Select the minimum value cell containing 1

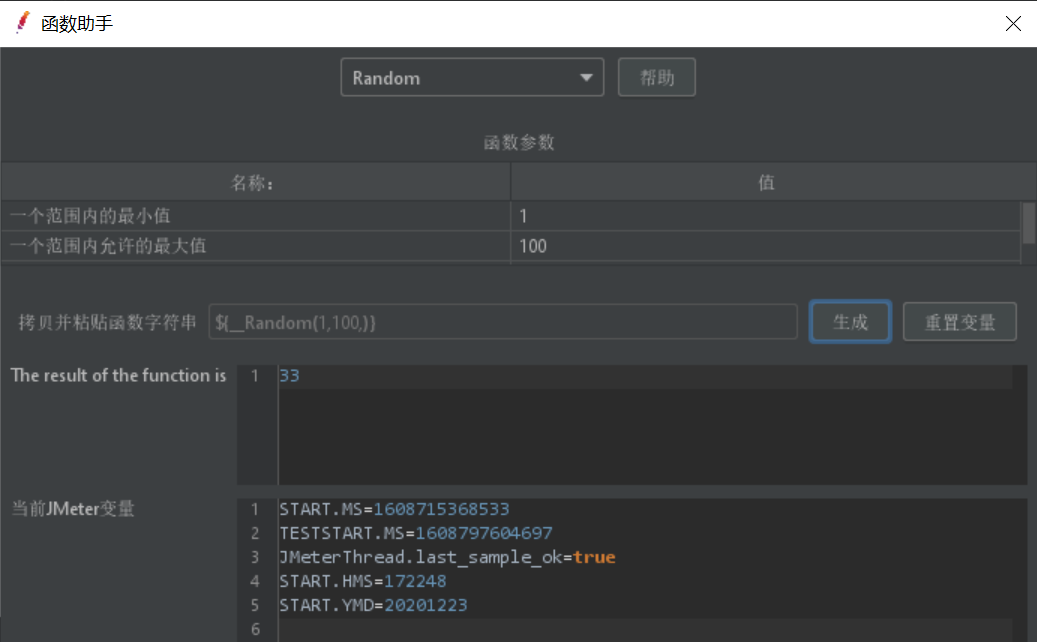765,215
